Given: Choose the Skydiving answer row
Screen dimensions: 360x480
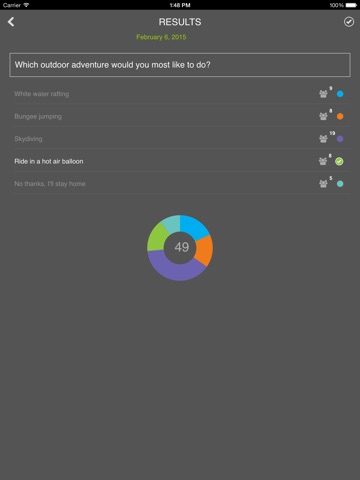Looking at the screenshot, I should [x=182, y=139].
